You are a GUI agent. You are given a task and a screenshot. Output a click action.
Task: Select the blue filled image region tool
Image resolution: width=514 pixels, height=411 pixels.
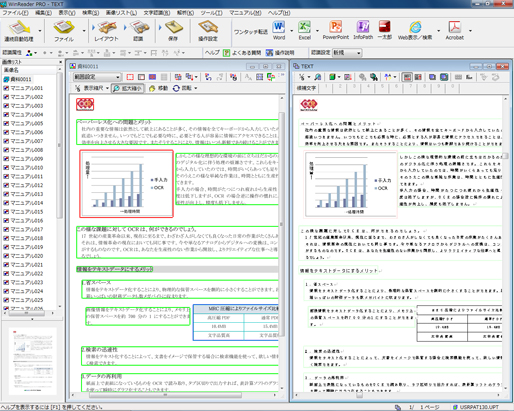tap(152, 77)
